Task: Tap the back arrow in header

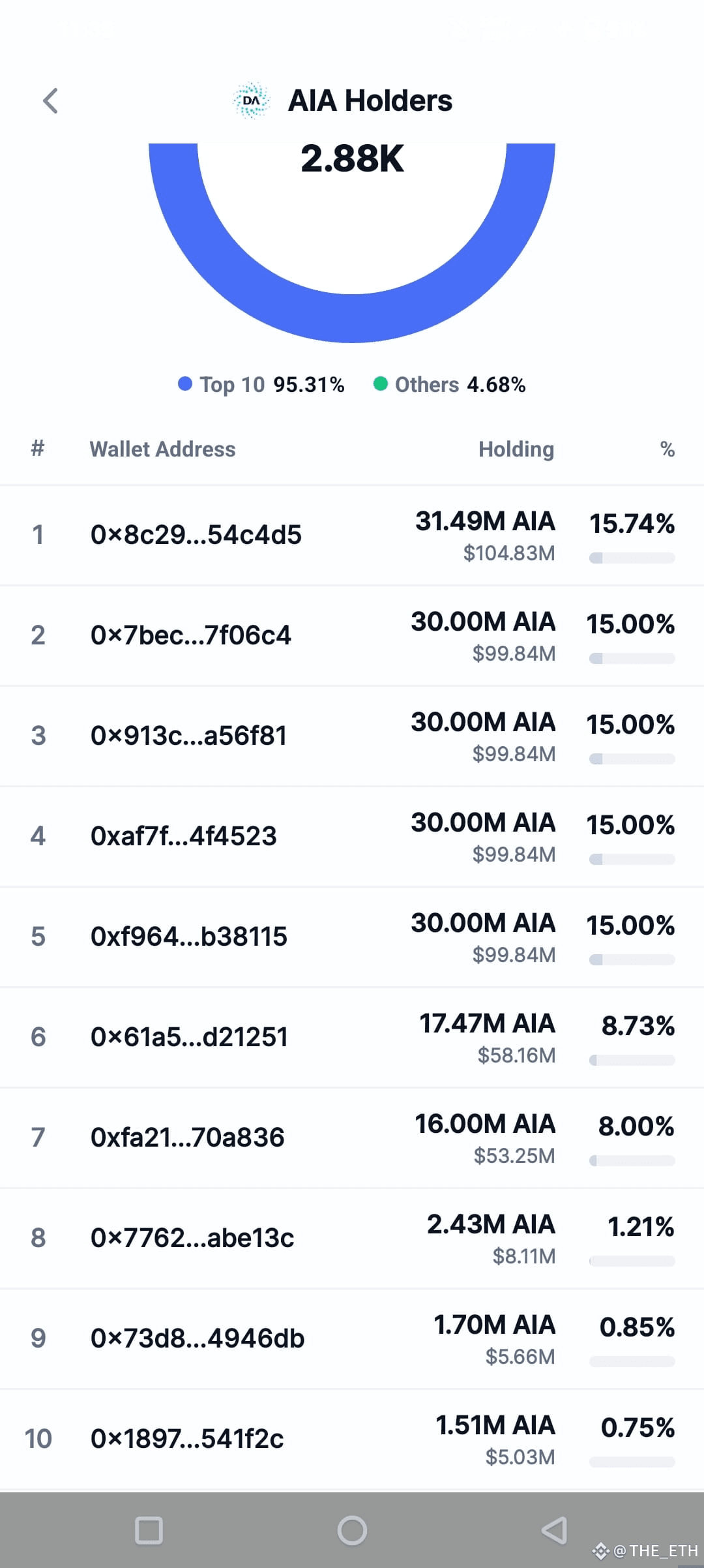Action: click(x=50, y=100)
